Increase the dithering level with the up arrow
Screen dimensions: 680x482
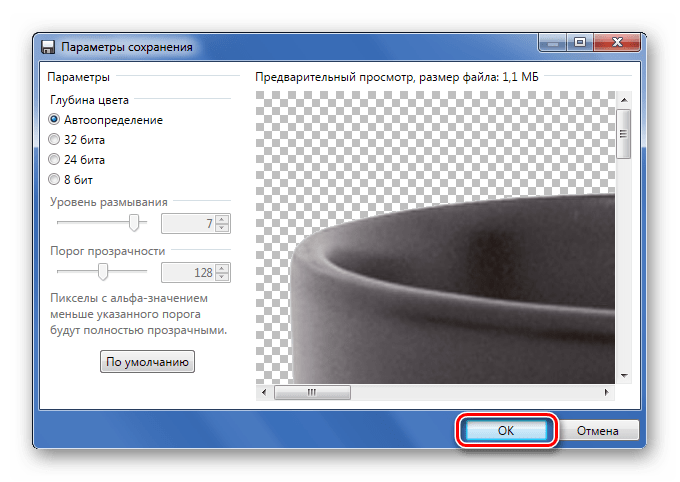(222, 219)
